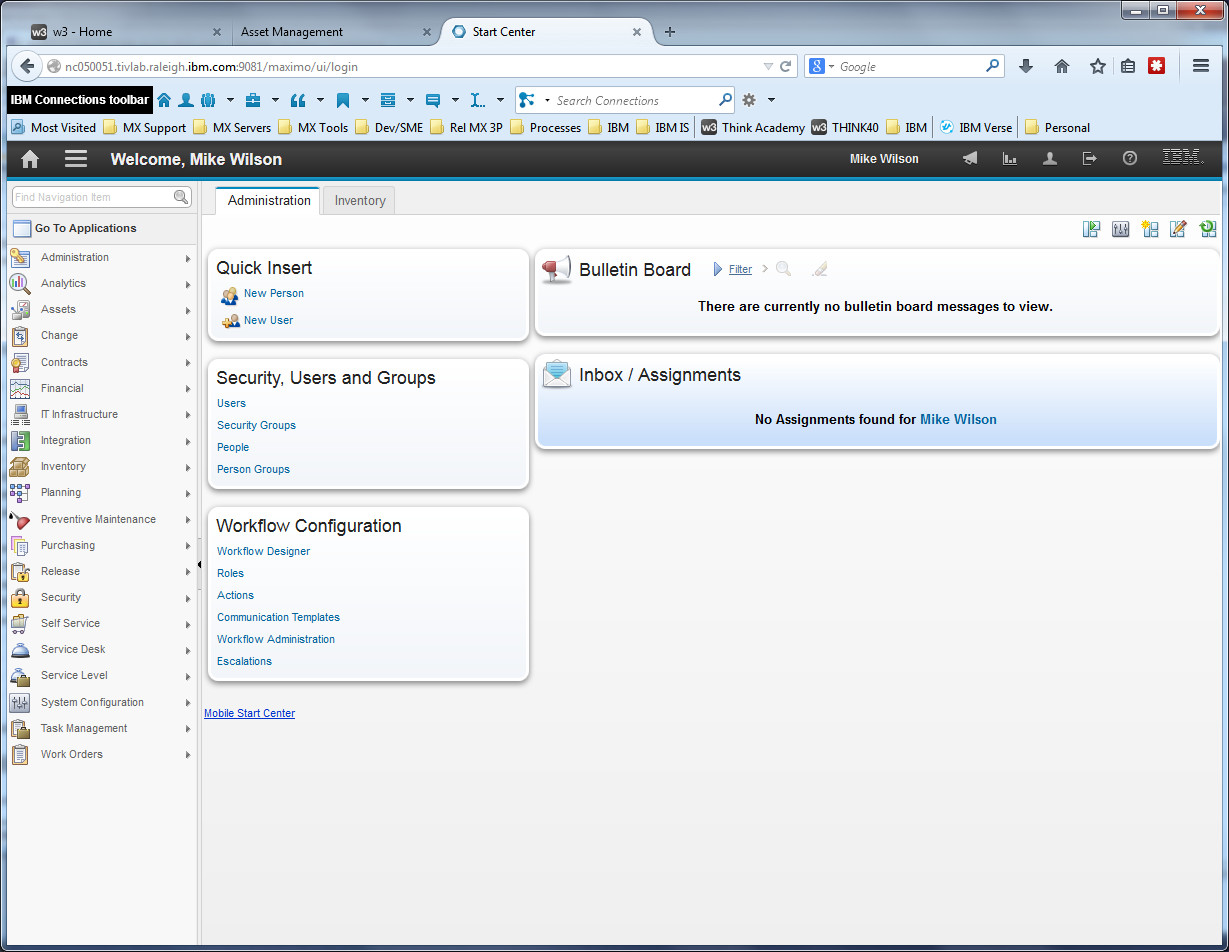Open the IBM Verse bookmark
The image size is (1229, 952).
point(976,127)
